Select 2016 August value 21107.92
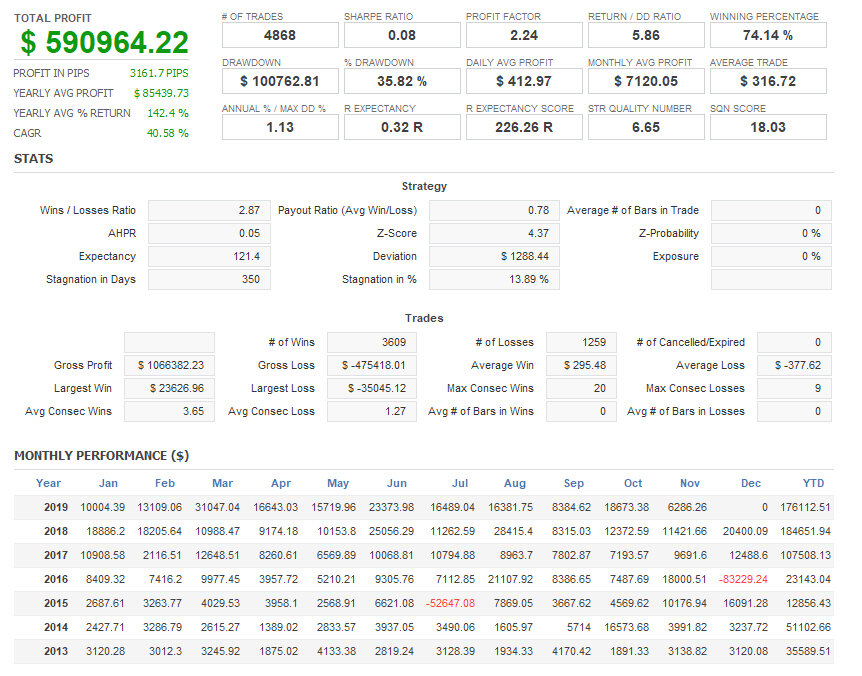 tap(511, 579)
